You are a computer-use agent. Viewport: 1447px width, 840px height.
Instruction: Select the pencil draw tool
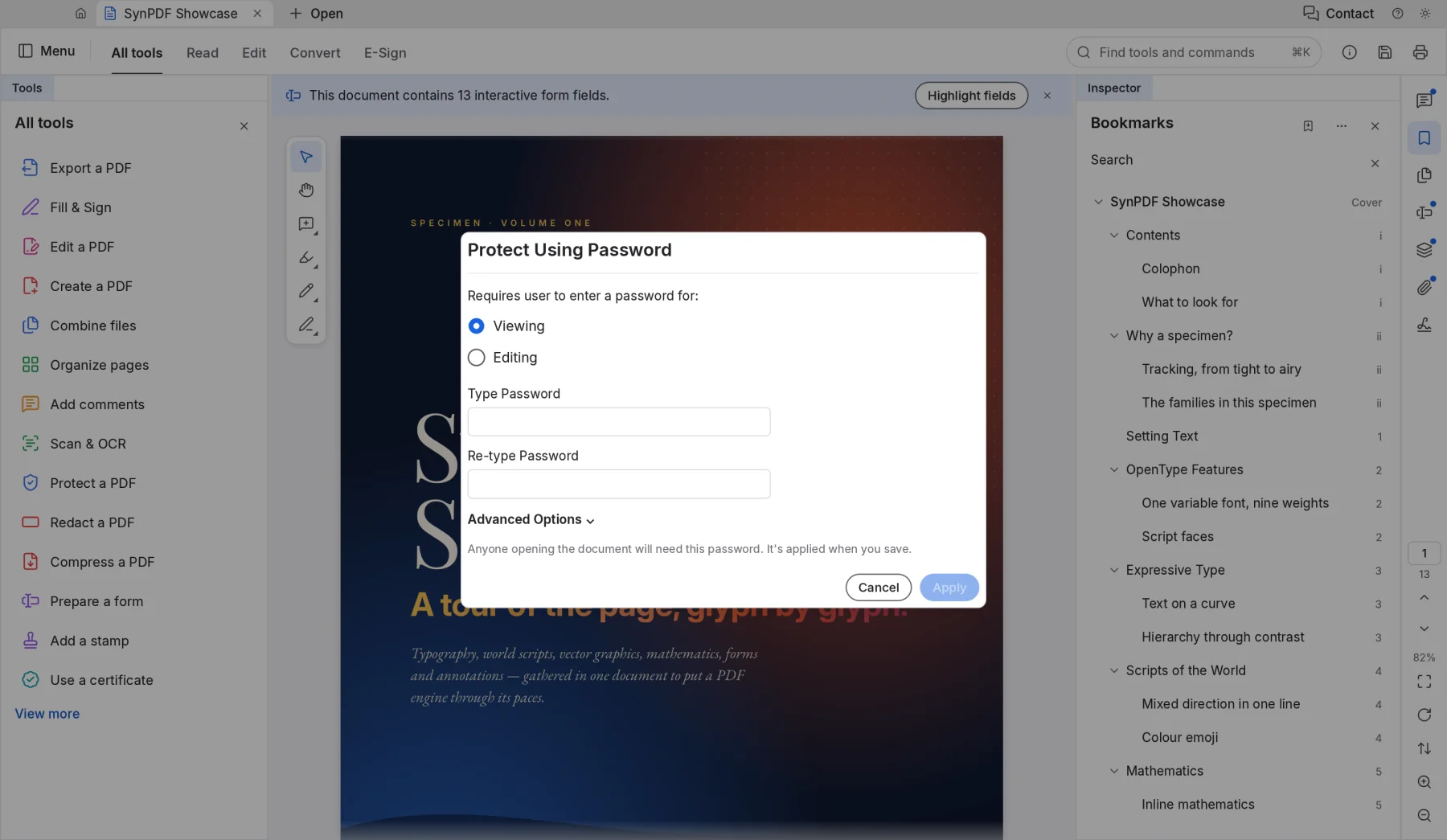pos(305,291)
